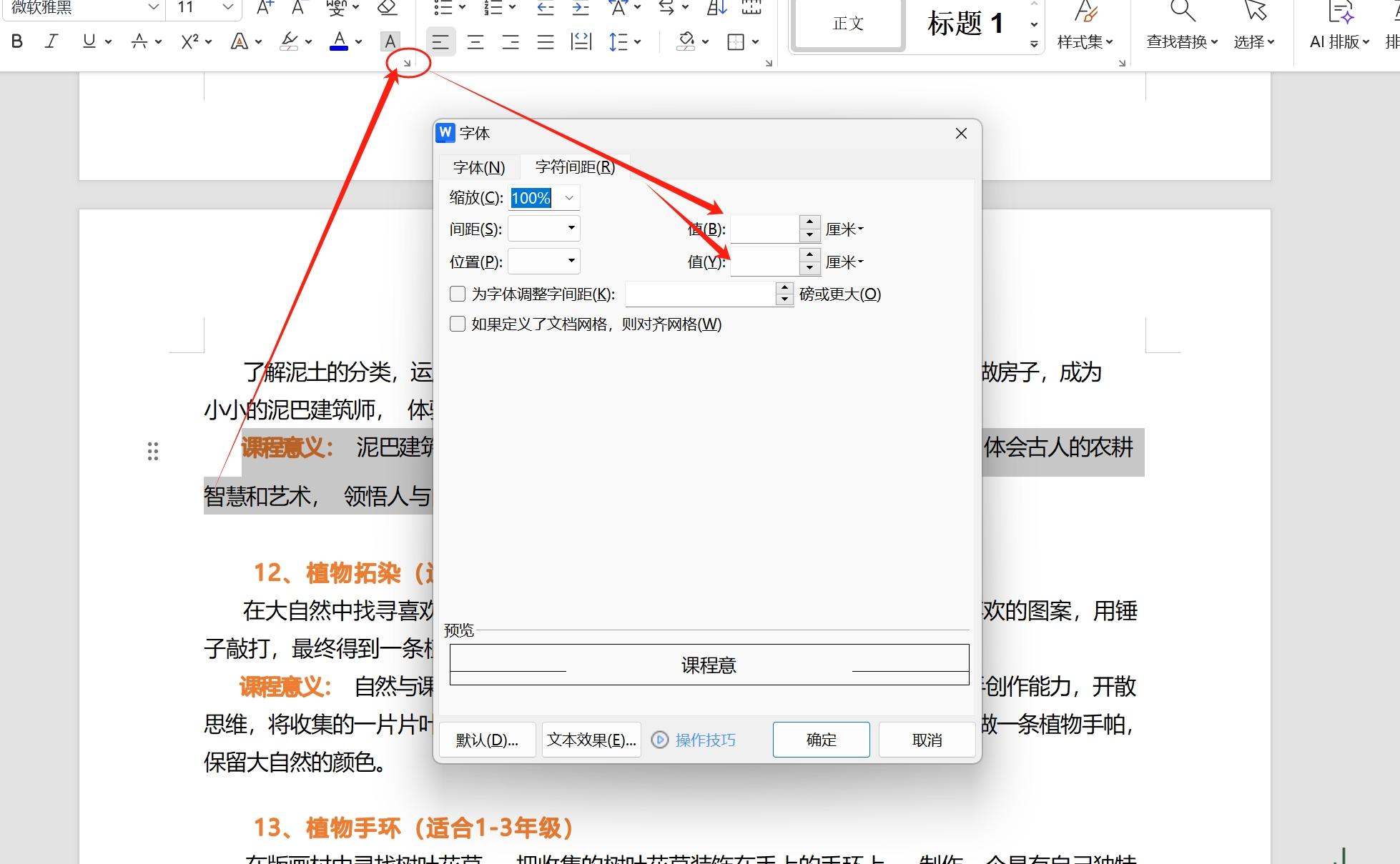Apply superscript formatting
The image size is (1400, 864).
(x=189, y=41)
